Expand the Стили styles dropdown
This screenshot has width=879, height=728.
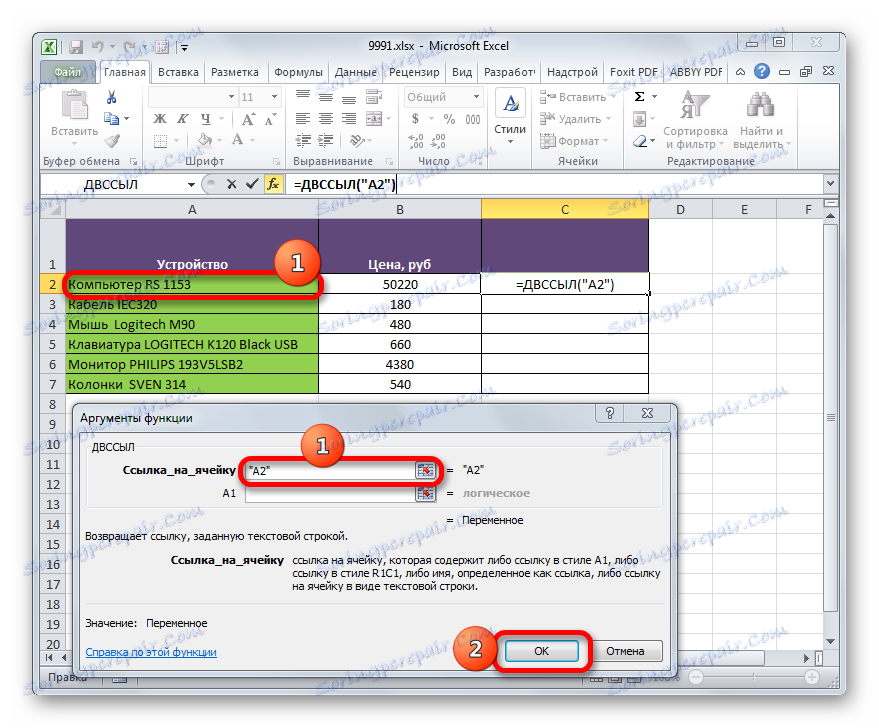pyautogui.click(x=510, y=142)
